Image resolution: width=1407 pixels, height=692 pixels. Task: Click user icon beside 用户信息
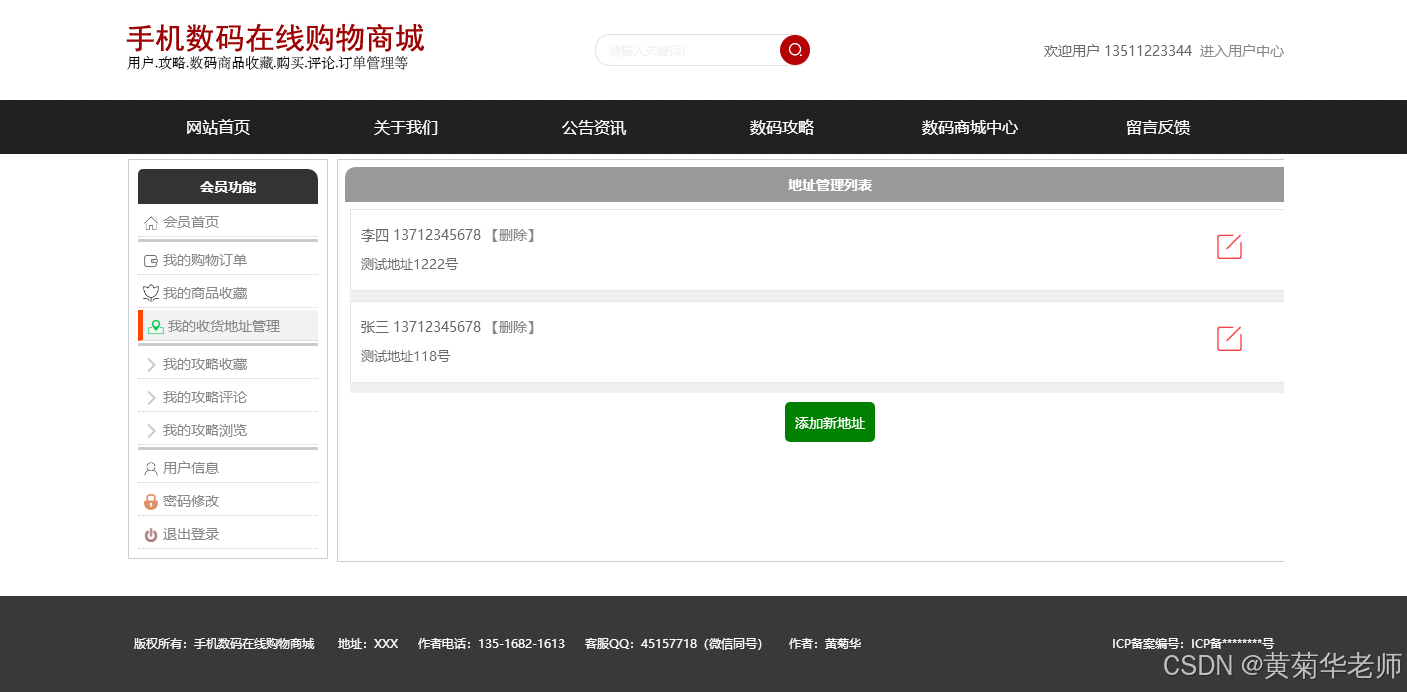click(x=151, y=468)
